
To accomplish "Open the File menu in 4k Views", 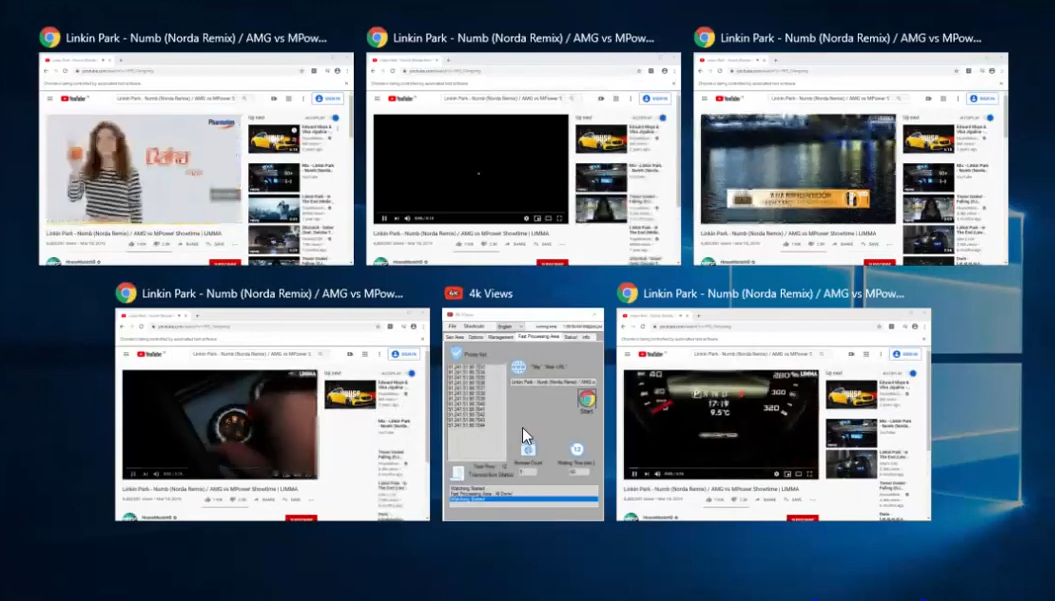I will pyautogui.click(x=452, y=326).
